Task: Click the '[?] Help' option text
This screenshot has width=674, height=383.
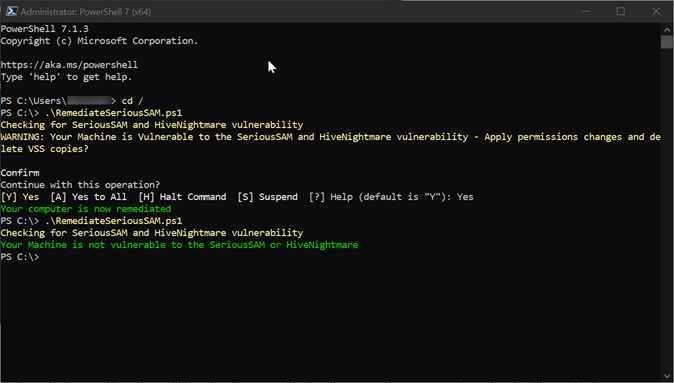Action: [331, 197]
